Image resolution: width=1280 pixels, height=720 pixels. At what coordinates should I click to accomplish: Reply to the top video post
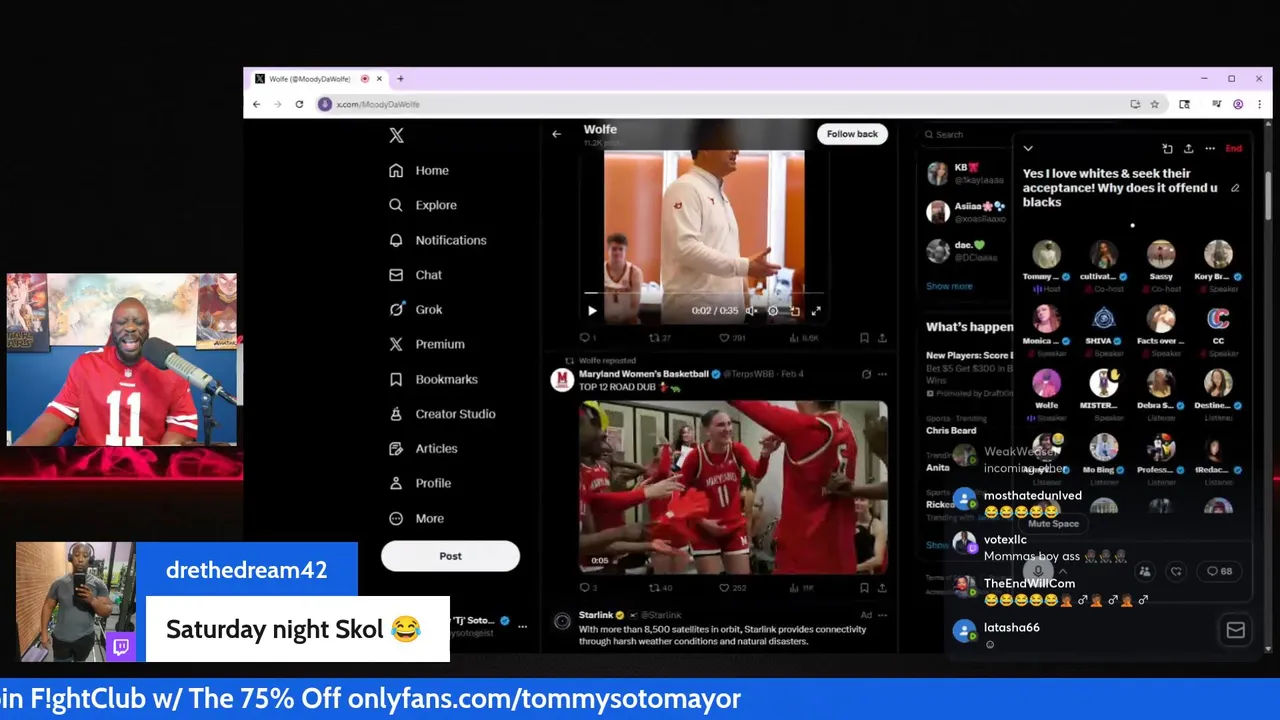(587, 338)
